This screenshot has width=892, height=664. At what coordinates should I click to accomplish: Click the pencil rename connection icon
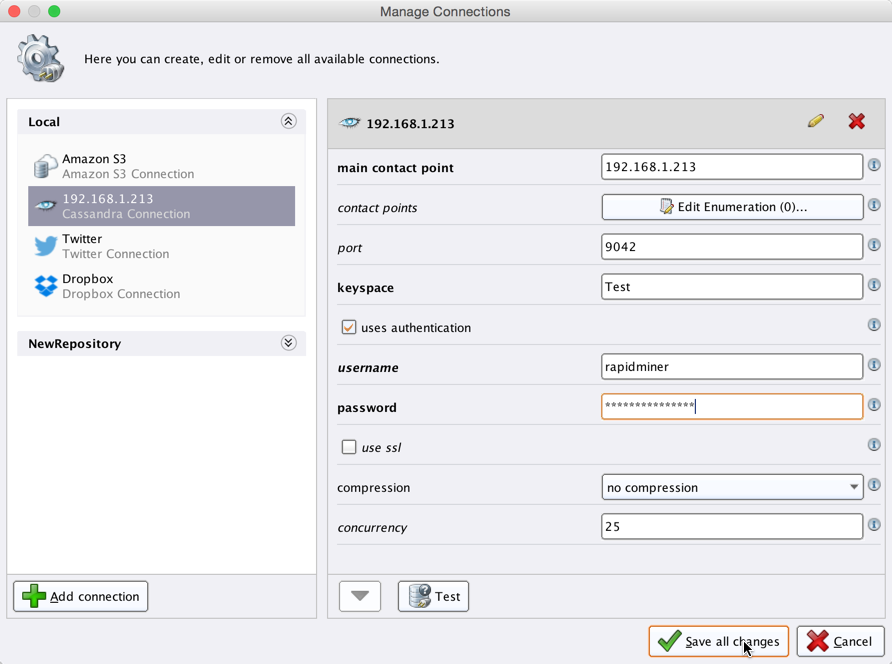(815, 122)
